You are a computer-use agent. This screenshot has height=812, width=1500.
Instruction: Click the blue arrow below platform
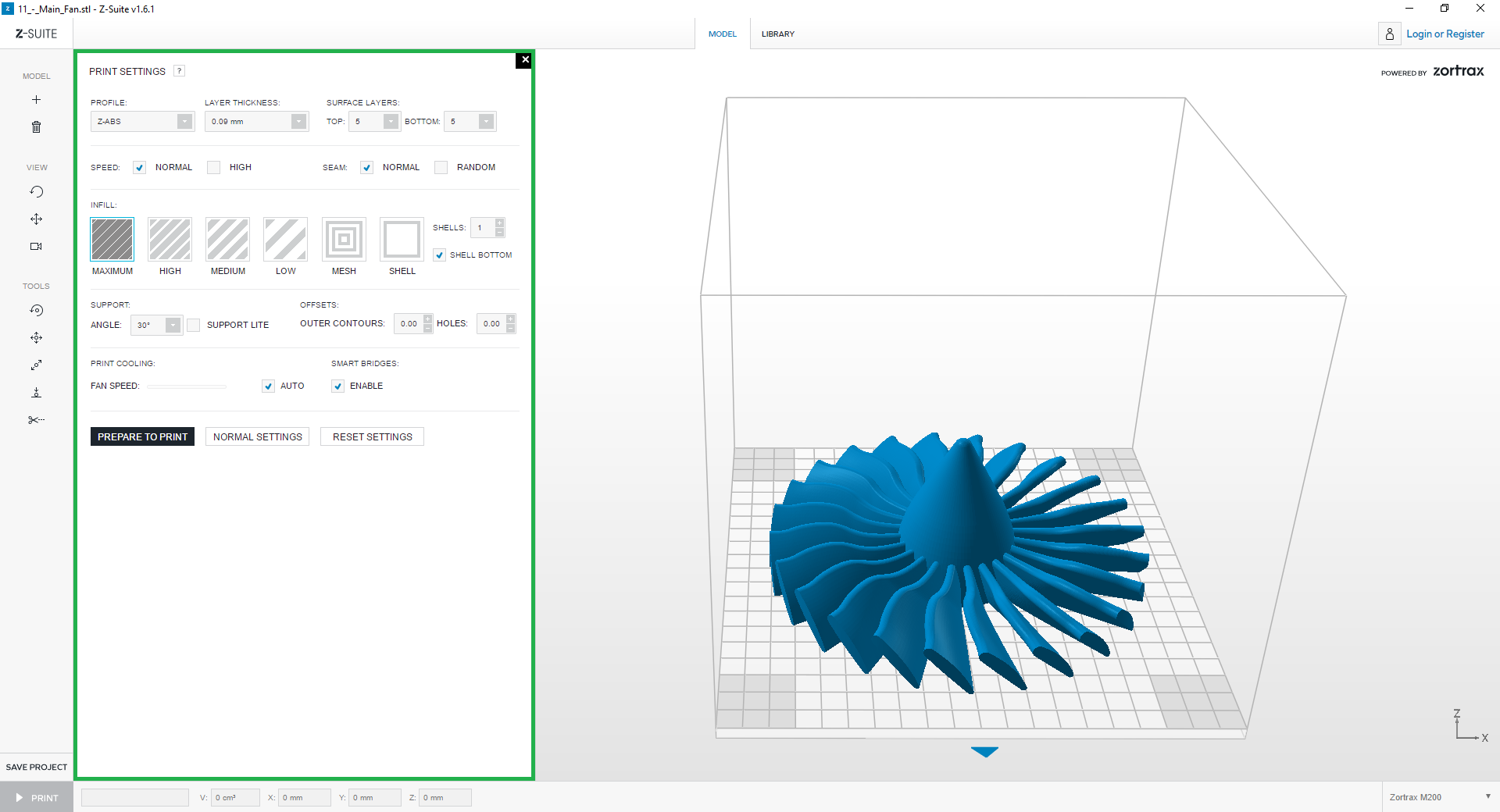[984, 752]
